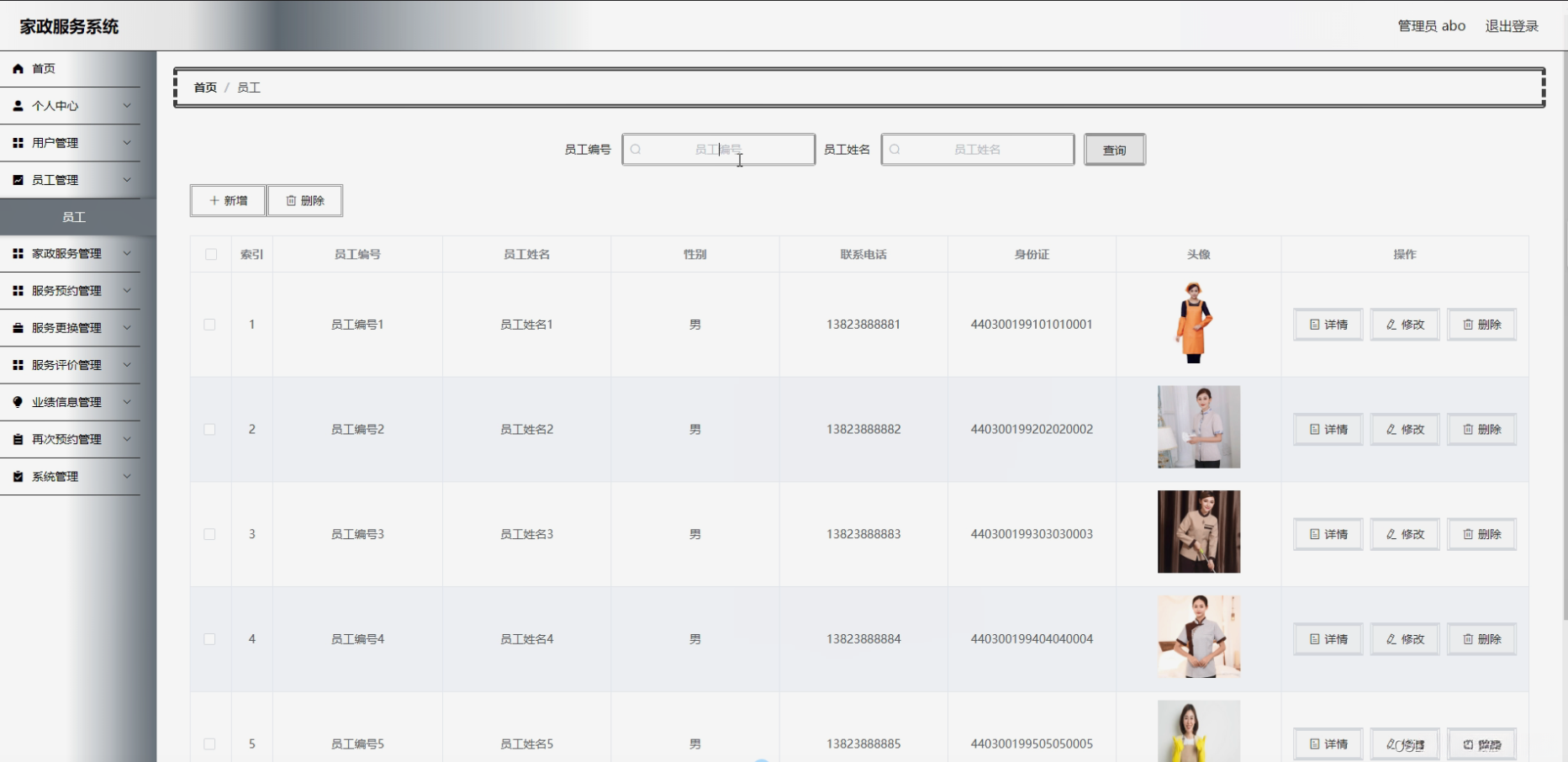Click the clipboard icon beside 再次预约管理
This screenshot has height=762, width=1568.
tap(18, 439)
